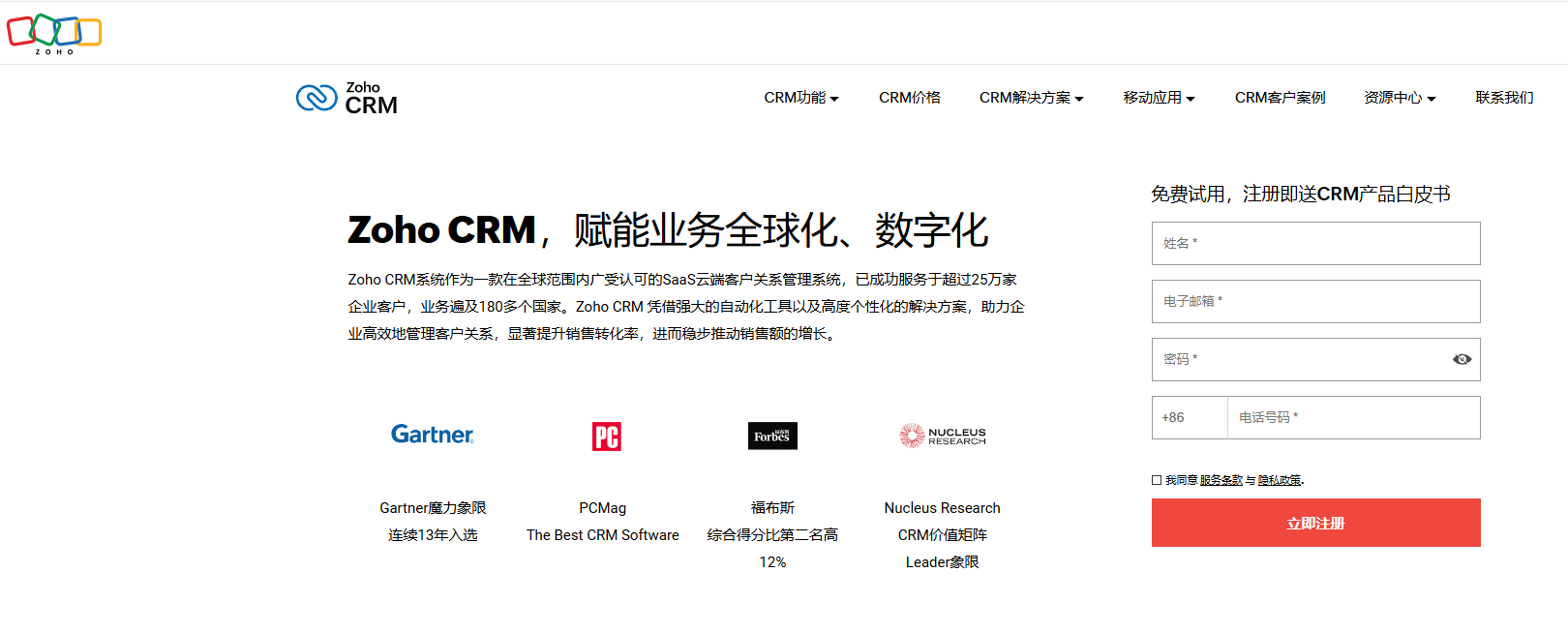Click the Gartner魔力象限 caption text
Screen dimensions: 1568x633
point(433,508)
